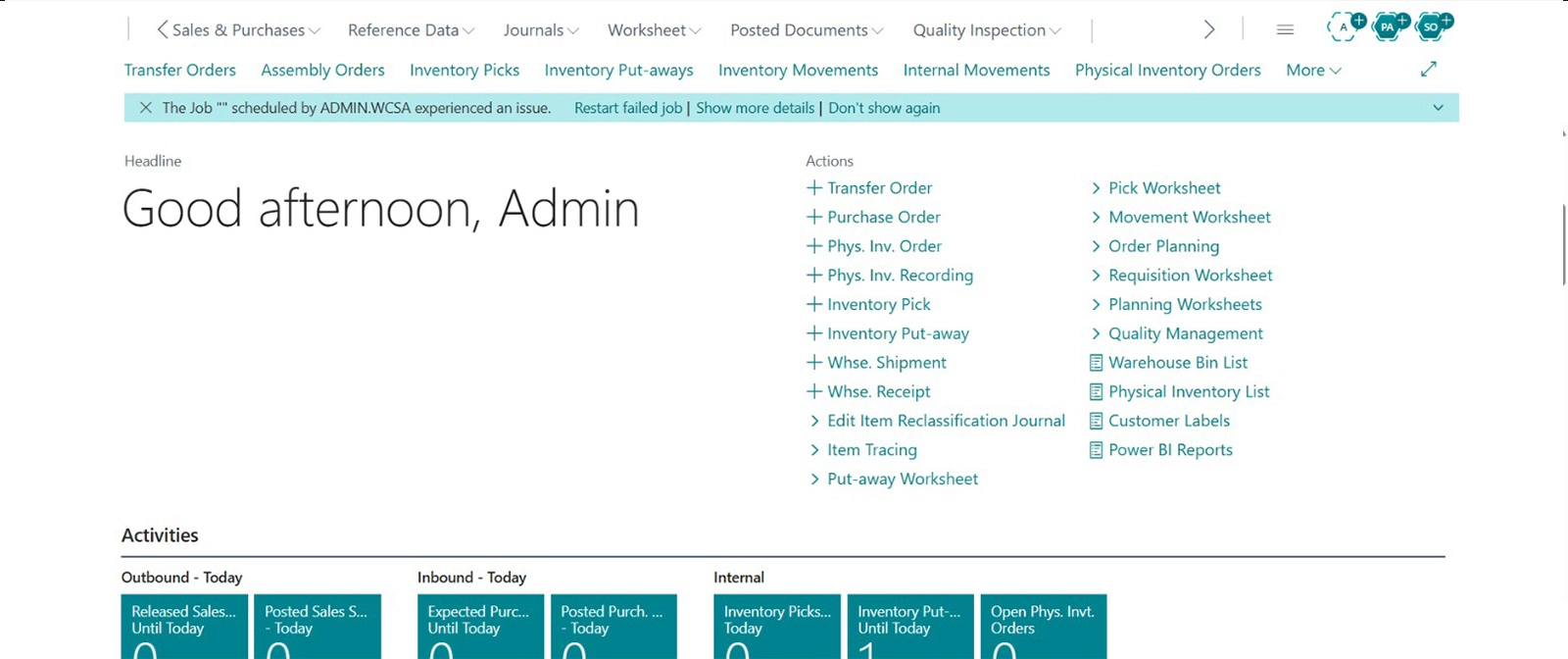Click the plus icon beside Transfer Order

point(814,187)
